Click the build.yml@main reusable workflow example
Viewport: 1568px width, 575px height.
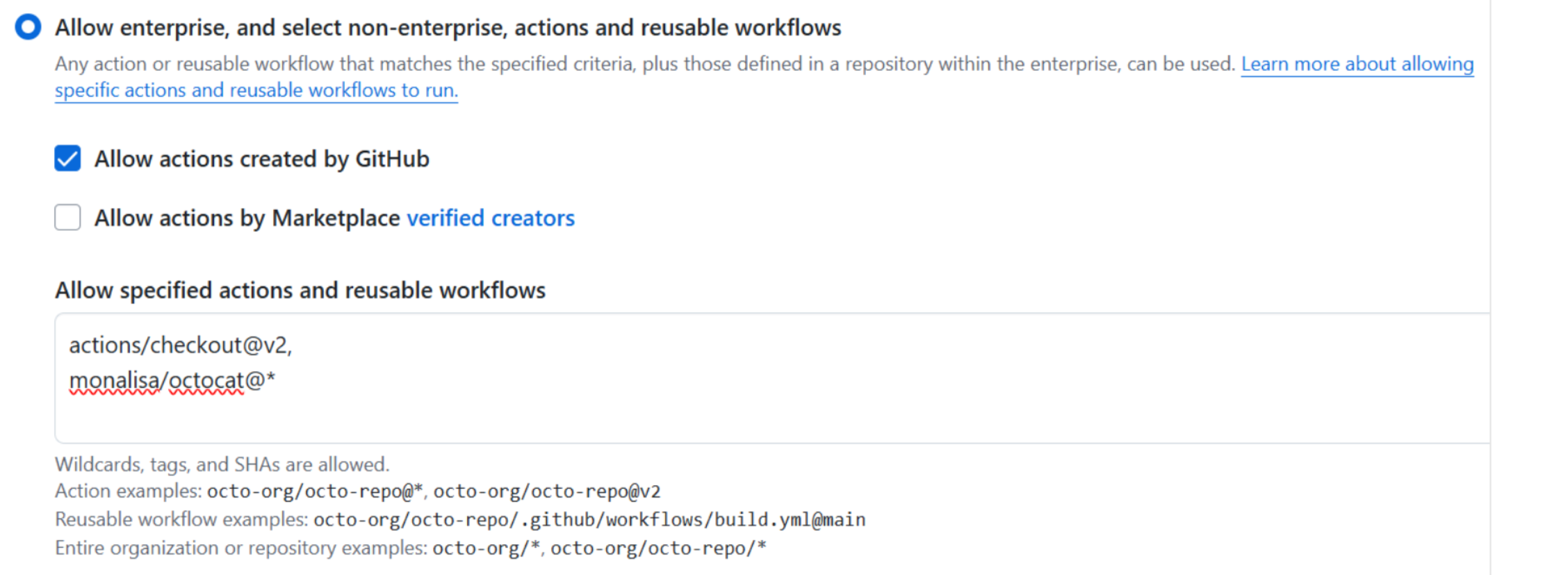(x=589, y=520)
